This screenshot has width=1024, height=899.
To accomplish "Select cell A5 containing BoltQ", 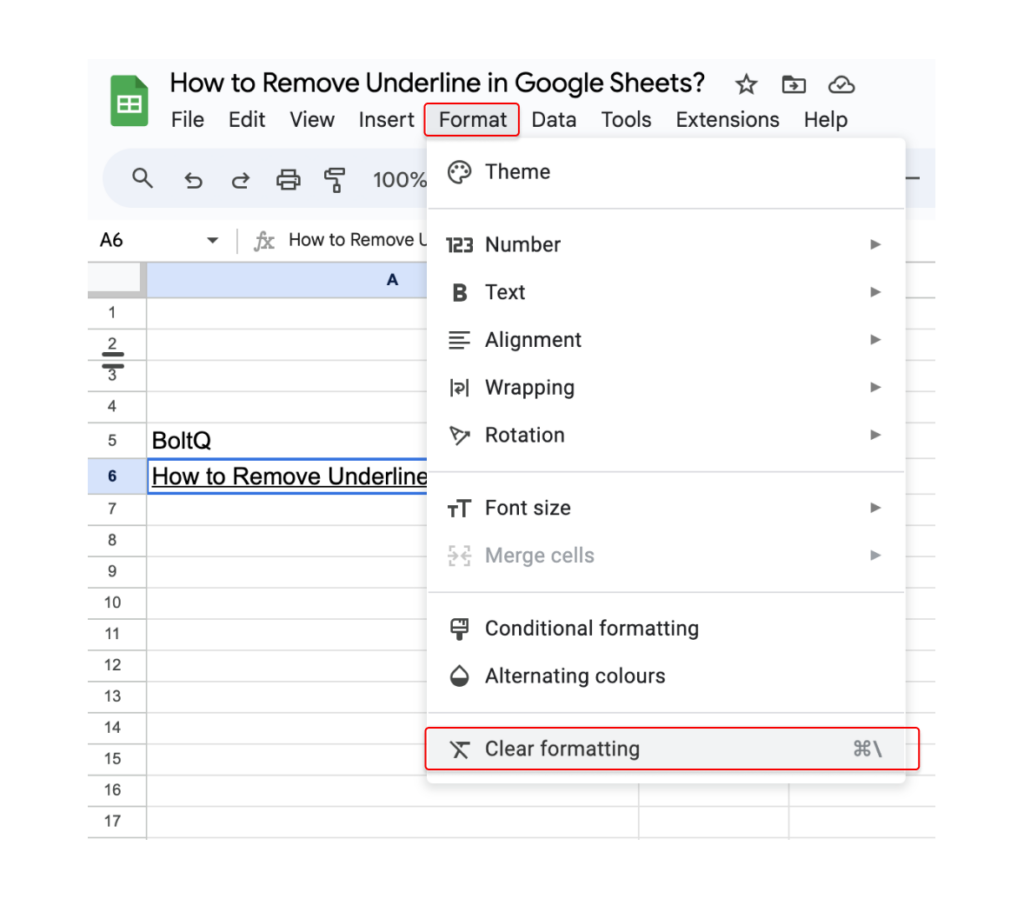I will [x=250, y=440].
